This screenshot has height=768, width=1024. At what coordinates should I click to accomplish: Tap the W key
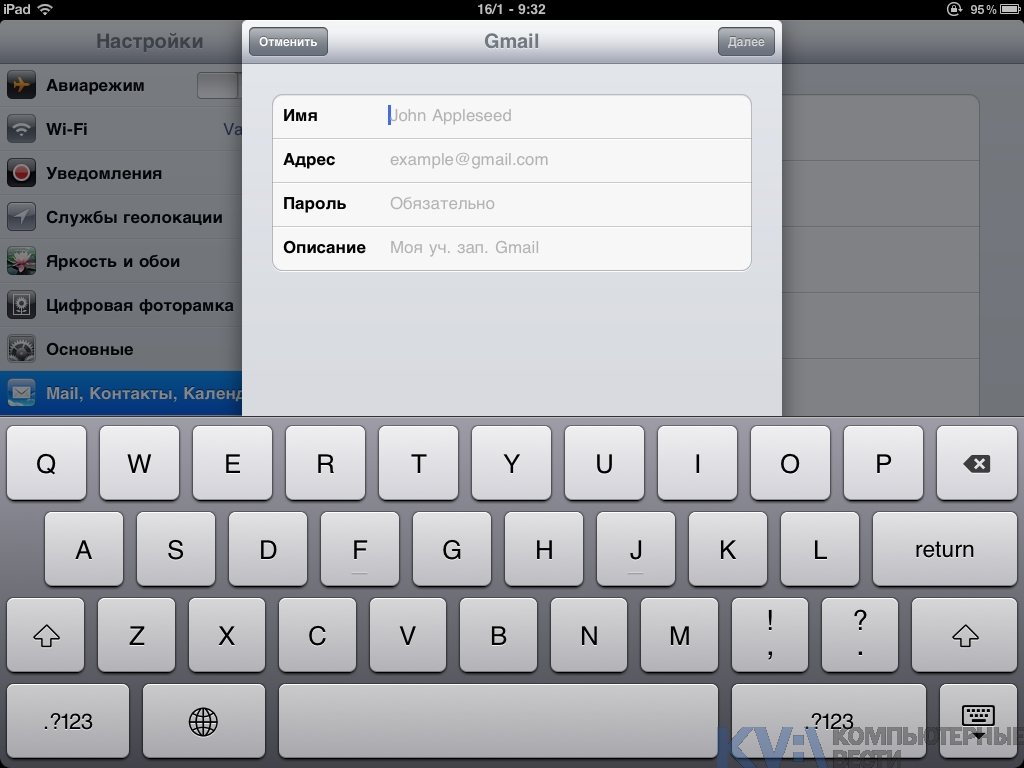(x=139, y=464)
